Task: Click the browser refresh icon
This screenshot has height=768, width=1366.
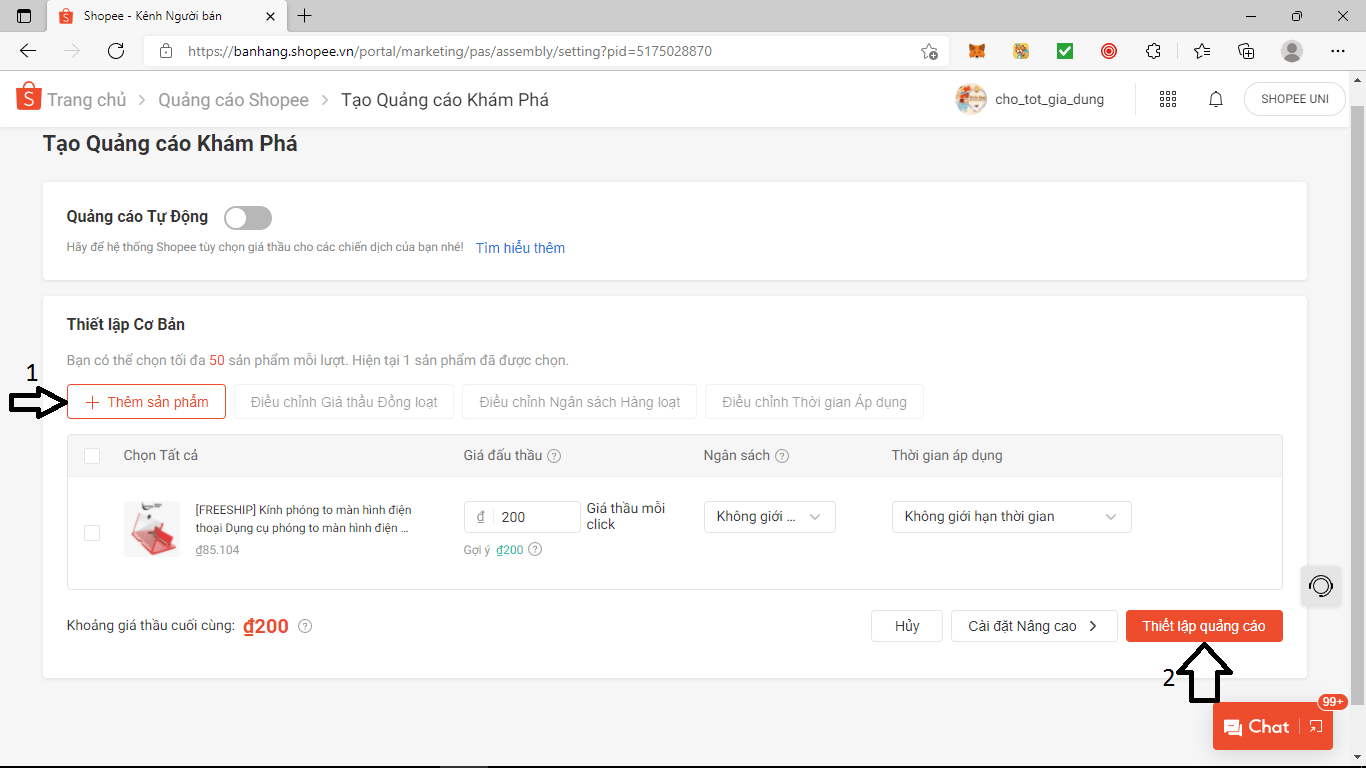Action: point(116,51)
